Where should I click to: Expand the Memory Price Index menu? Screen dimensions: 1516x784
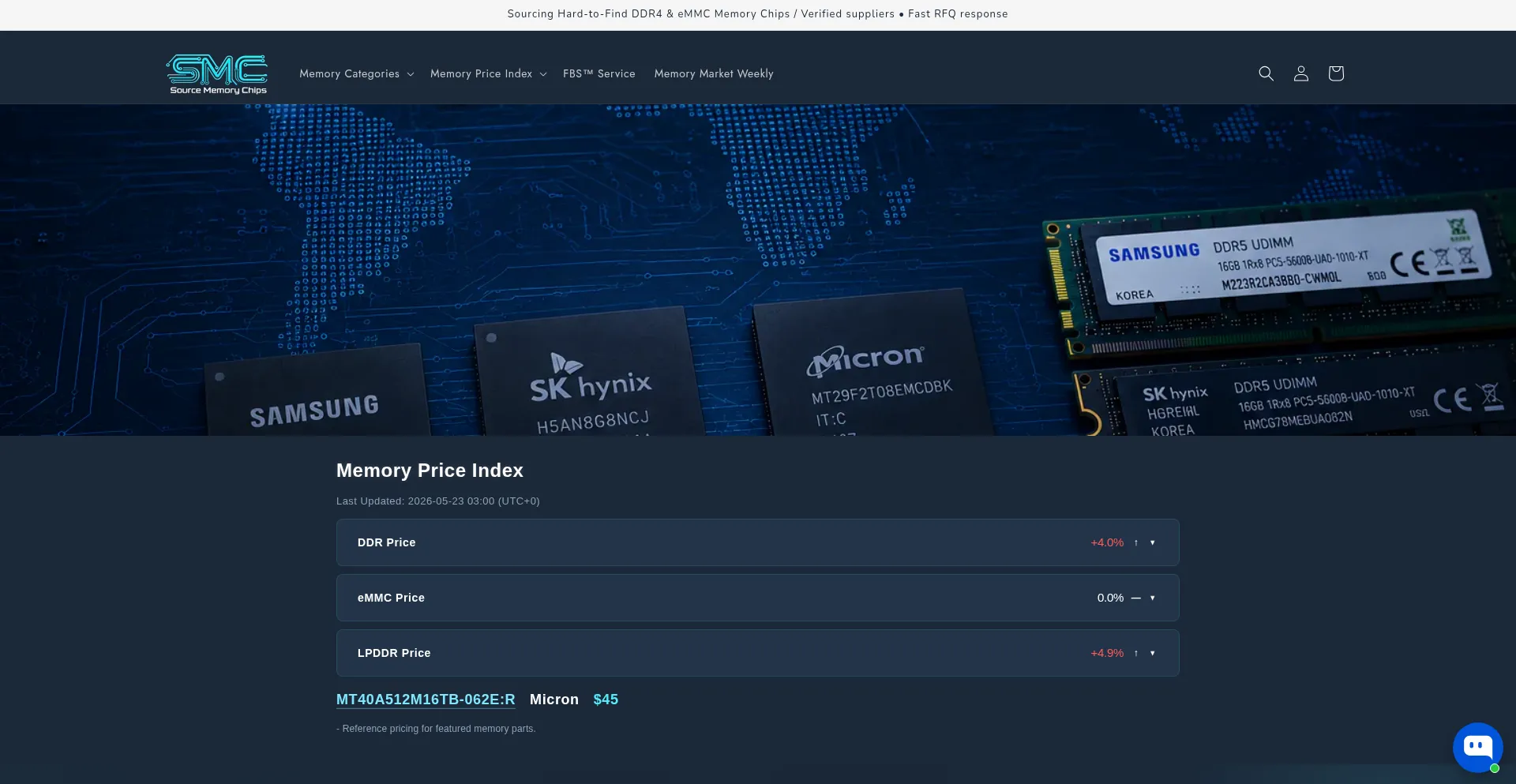point(488,73)
